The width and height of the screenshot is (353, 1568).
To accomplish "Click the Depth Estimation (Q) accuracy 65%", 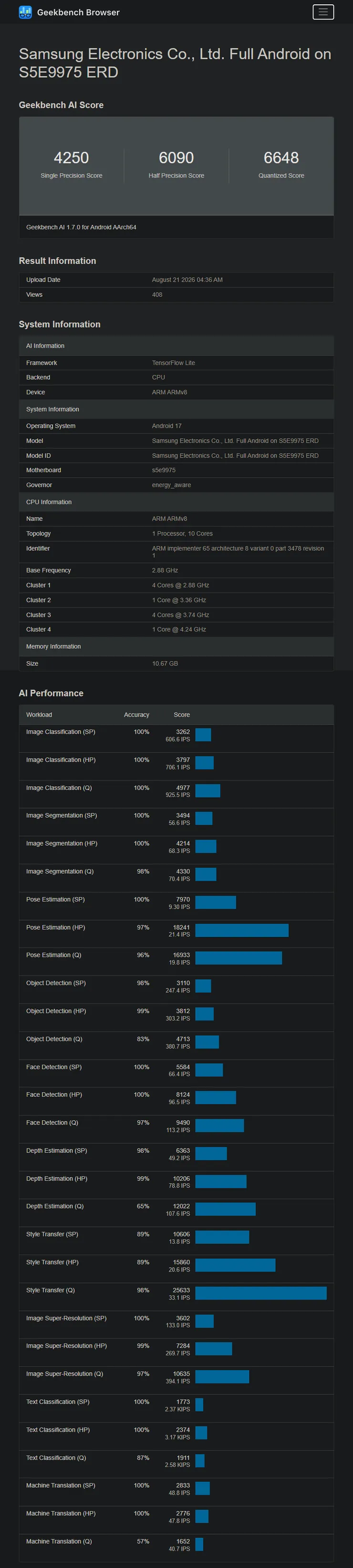I will pos(143,1206).
